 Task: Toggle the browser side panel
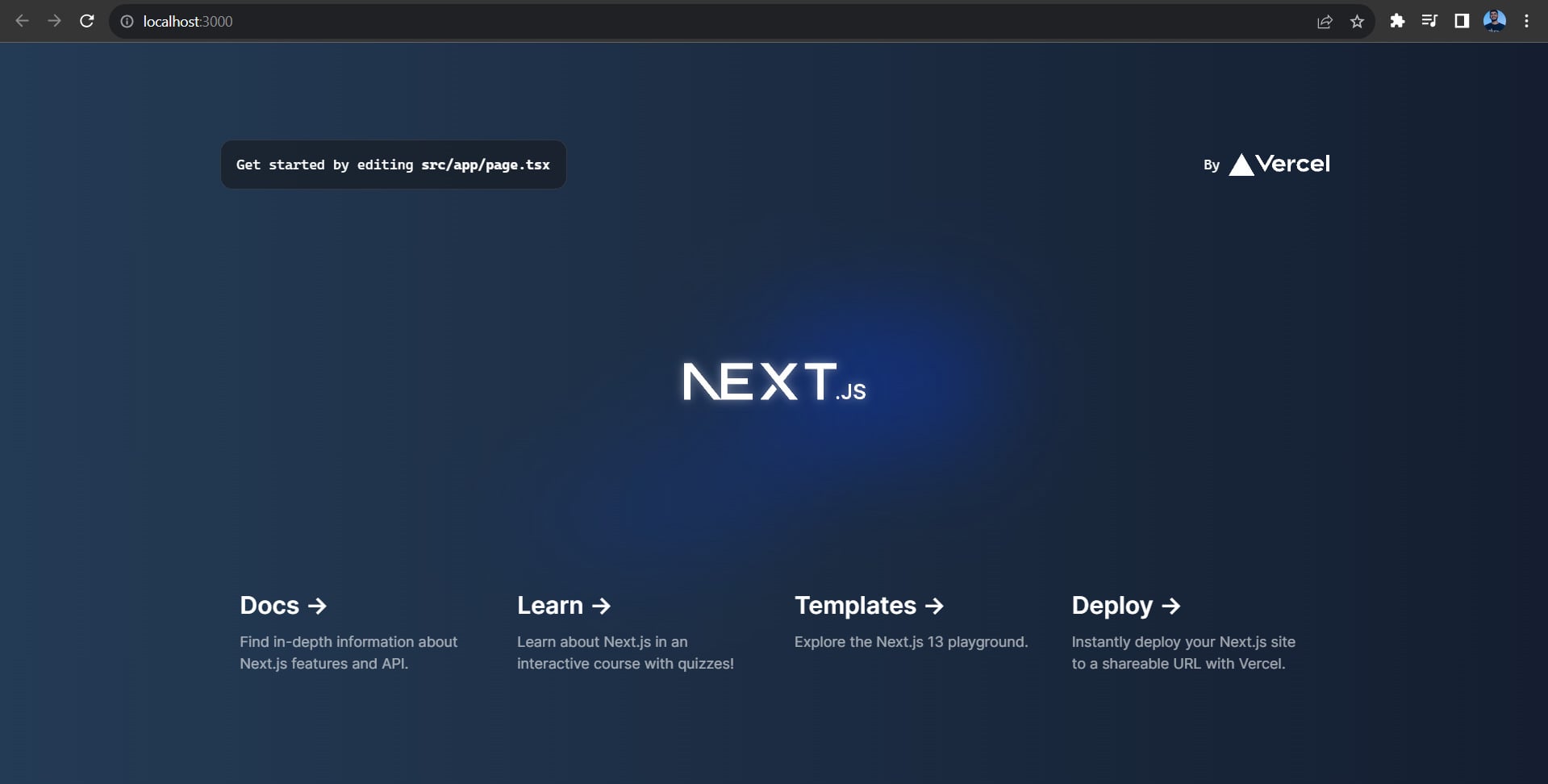click(1462, 21)
